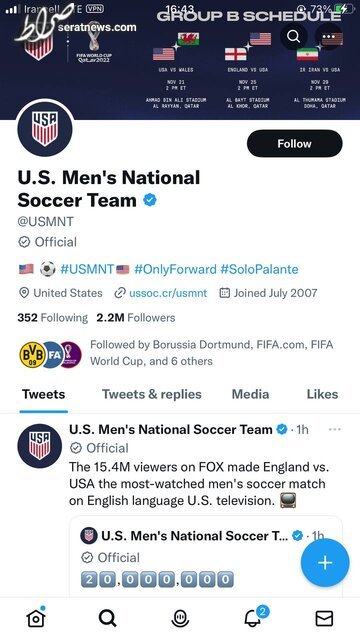Follow the U.S. Men's National Soccer Team
Screen dimensions: 360x640
(x=295, y=144)
